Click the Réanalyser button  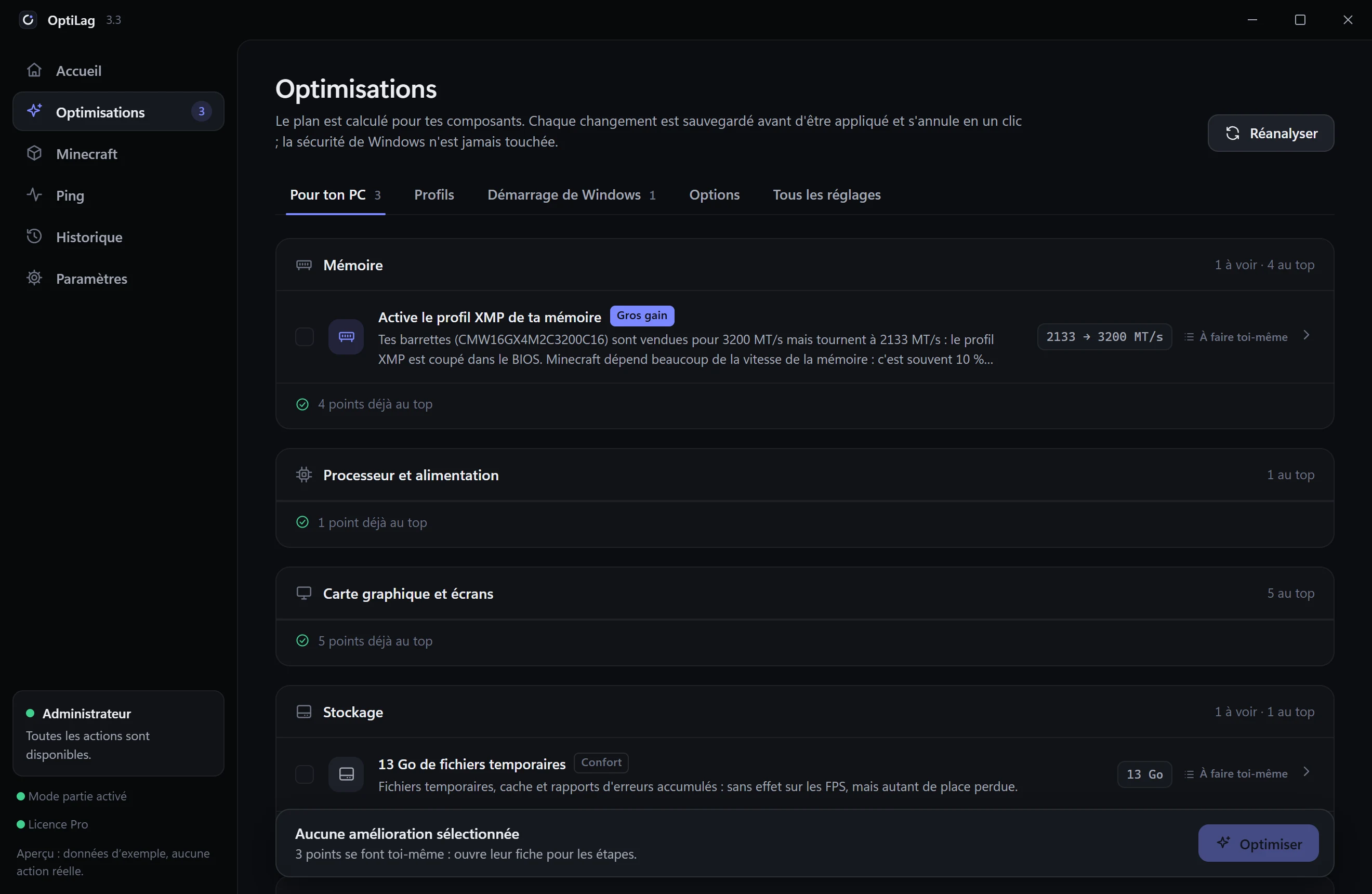click(1271, 133)
